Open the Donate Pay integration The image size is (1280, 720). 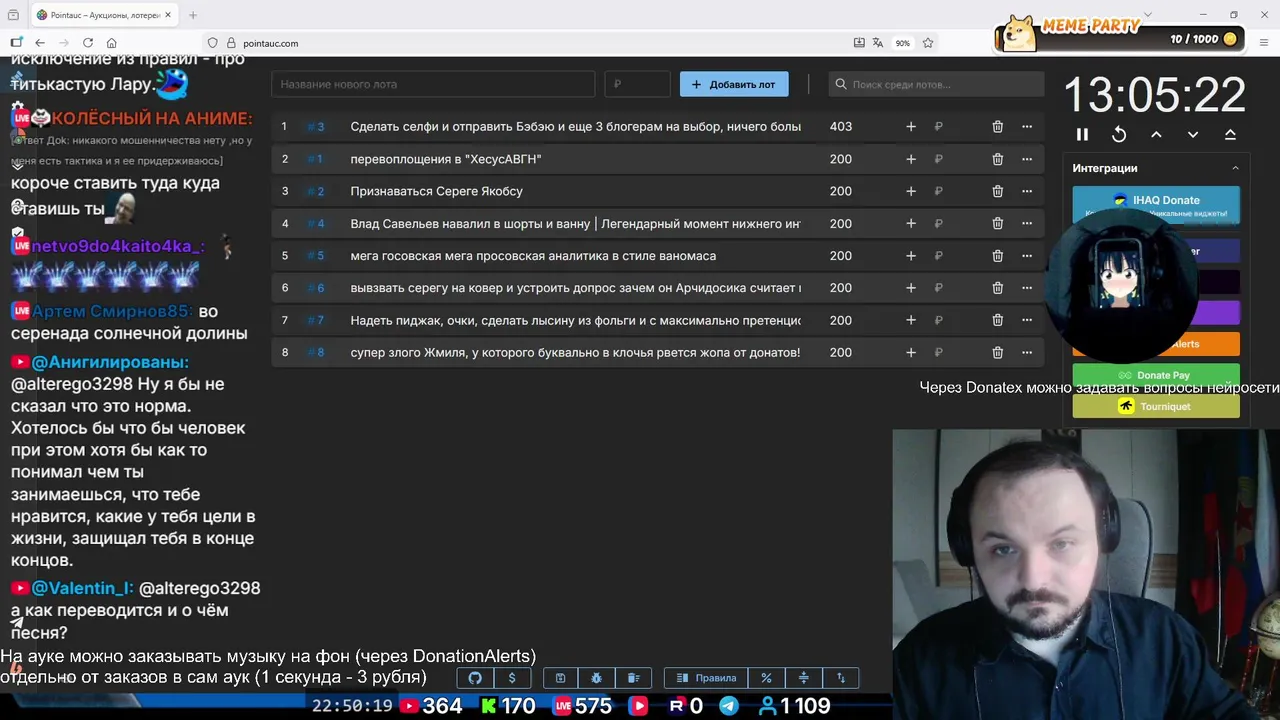(x=1156, y=375)
